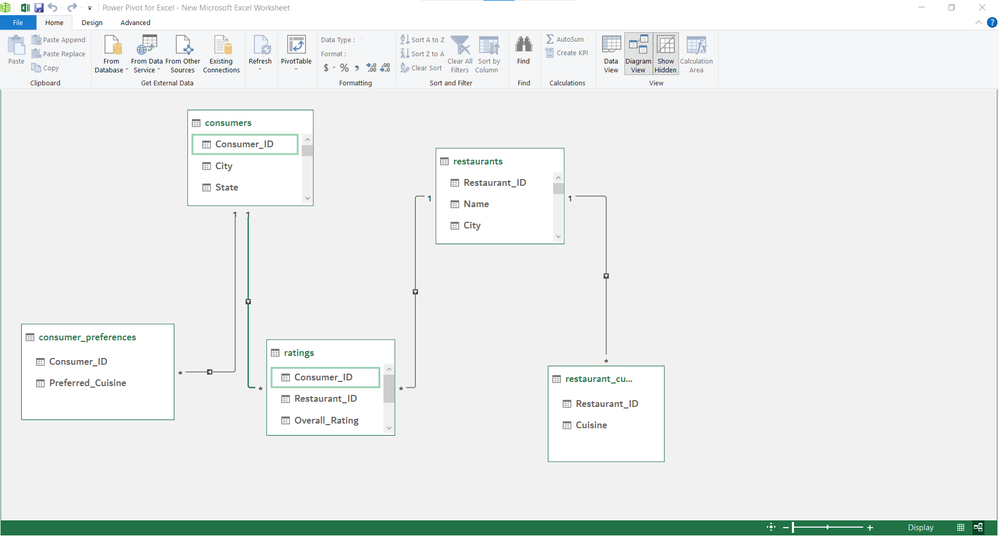This screenshot has width=999, height=536.
Task: Click the Refresh data button
Action: [x=260, y=52]
